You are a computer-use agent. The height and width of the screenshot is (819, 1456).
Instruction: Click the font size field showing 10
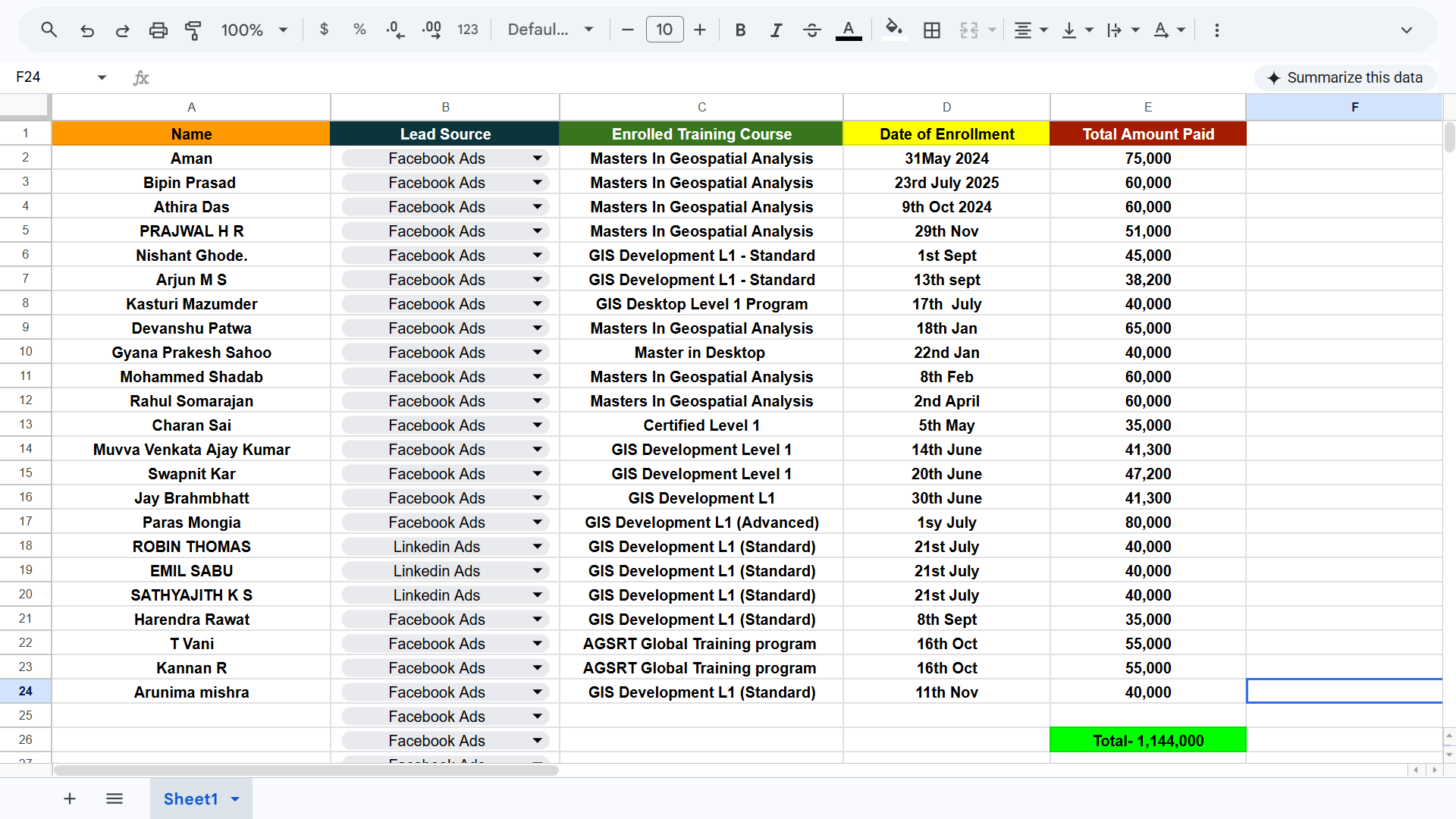(x=665, y=30)
